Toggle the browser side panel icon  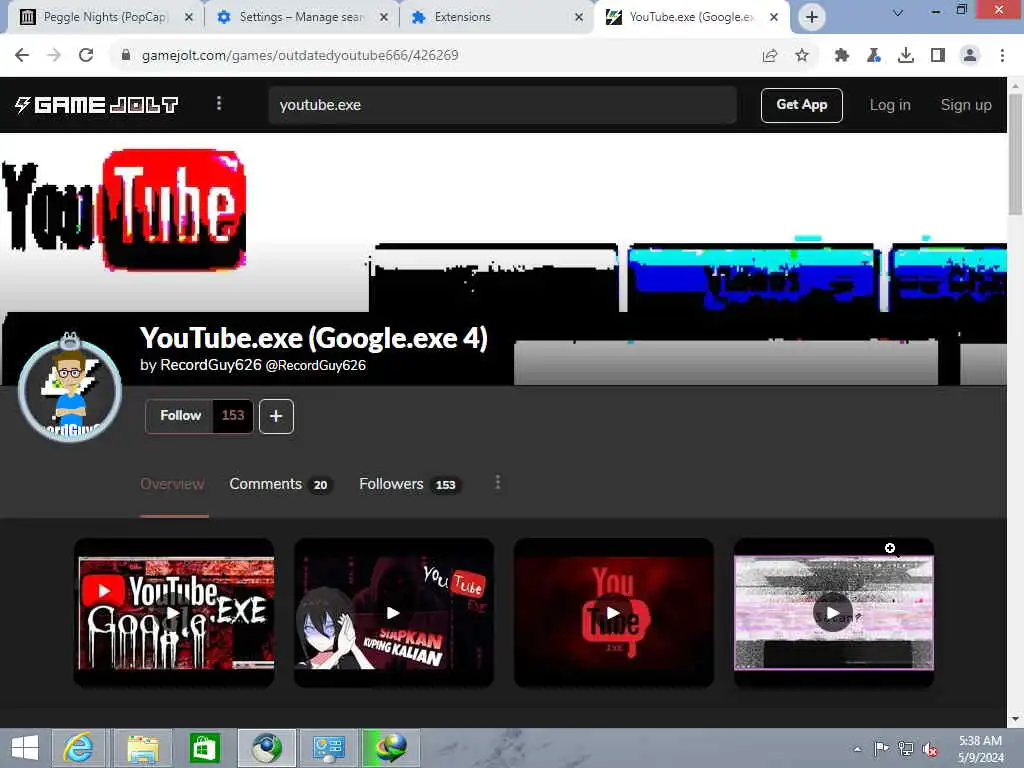click(x=938, y=56)
